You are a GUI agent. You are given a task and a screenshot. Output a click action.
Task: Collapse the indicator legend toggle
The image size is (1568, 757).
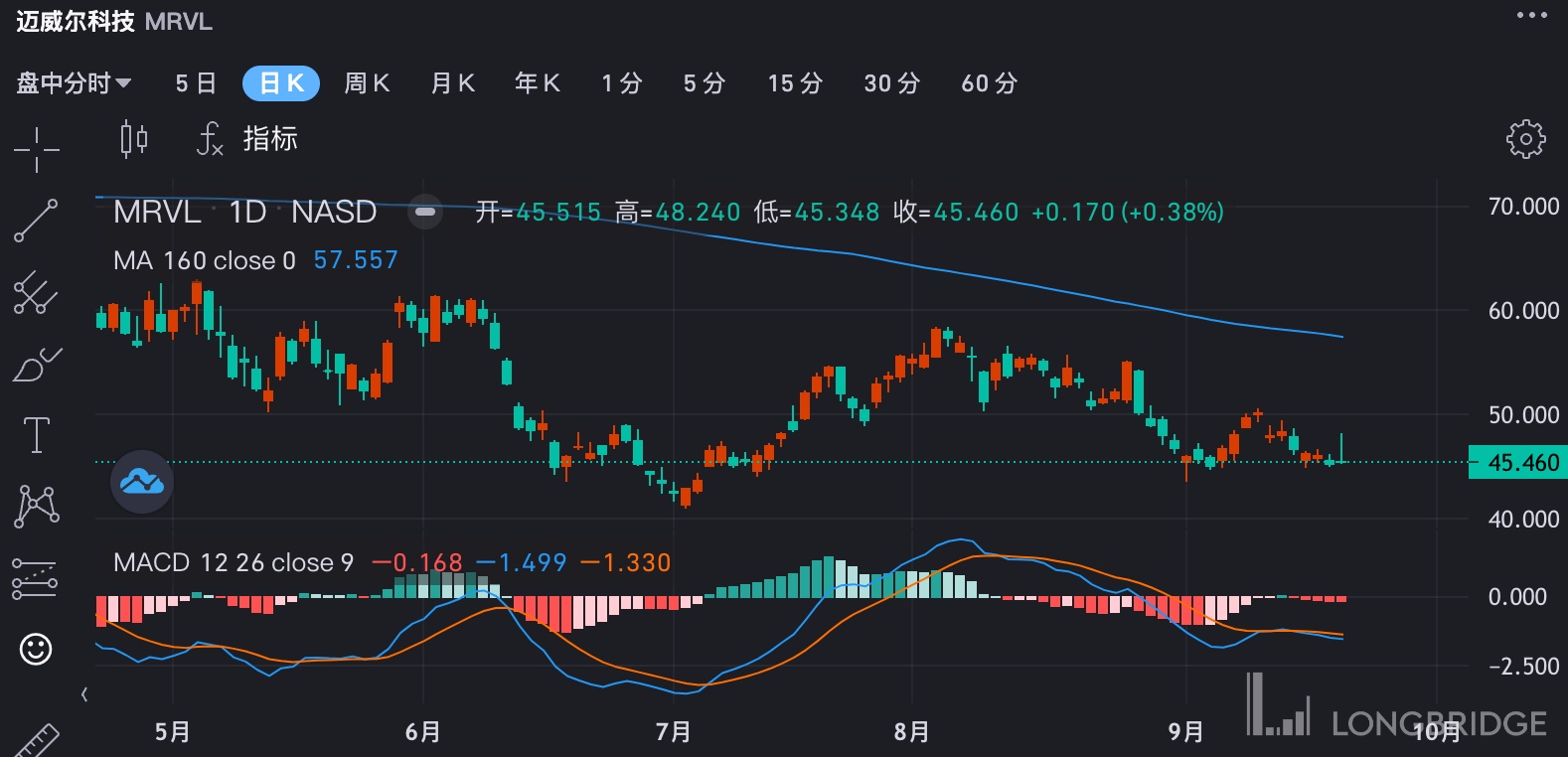click(425, 212)
